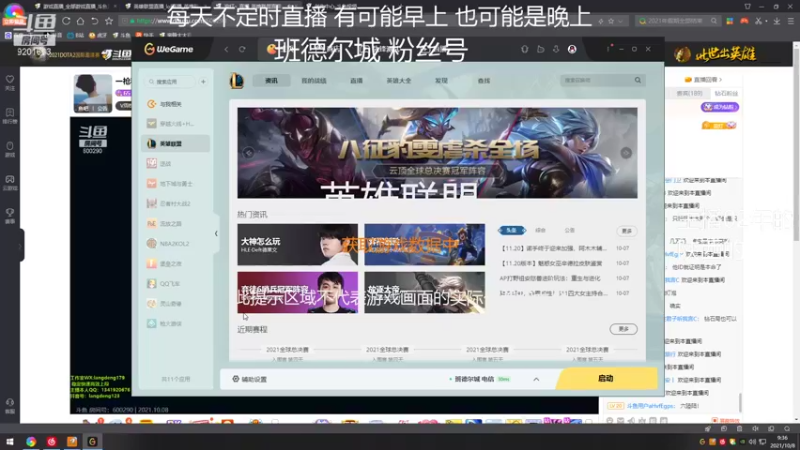Select 地下城与勇士 in the game list

coord(176,184)
